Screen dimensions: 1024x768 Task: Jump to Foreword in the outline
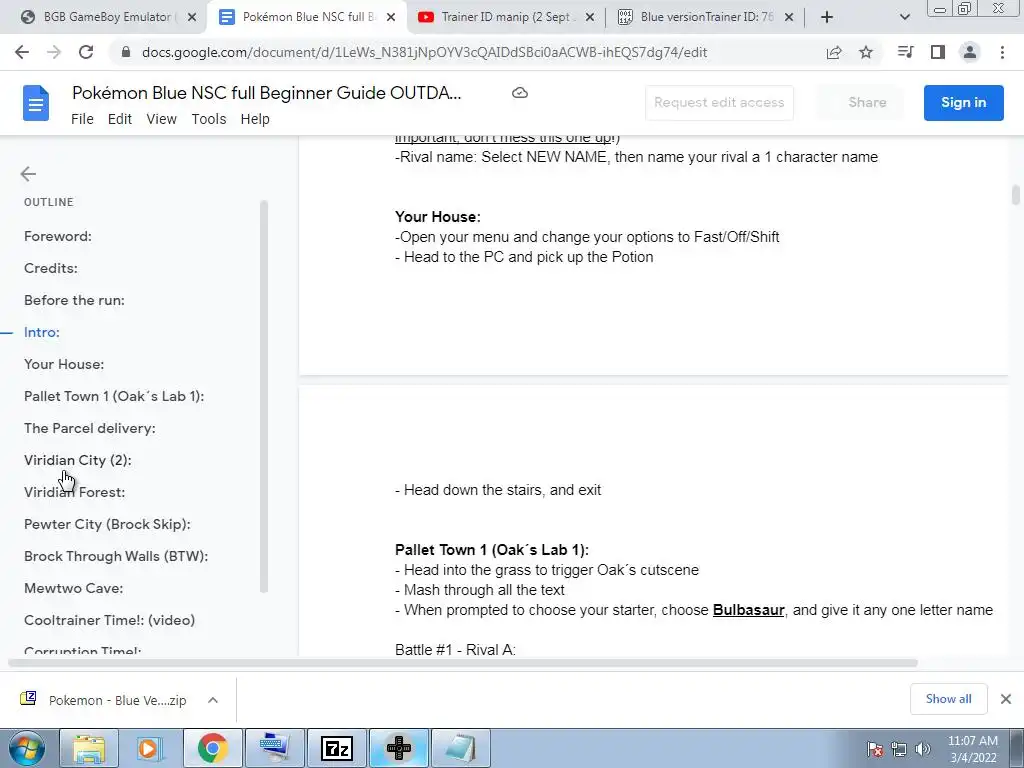point(57,236)
